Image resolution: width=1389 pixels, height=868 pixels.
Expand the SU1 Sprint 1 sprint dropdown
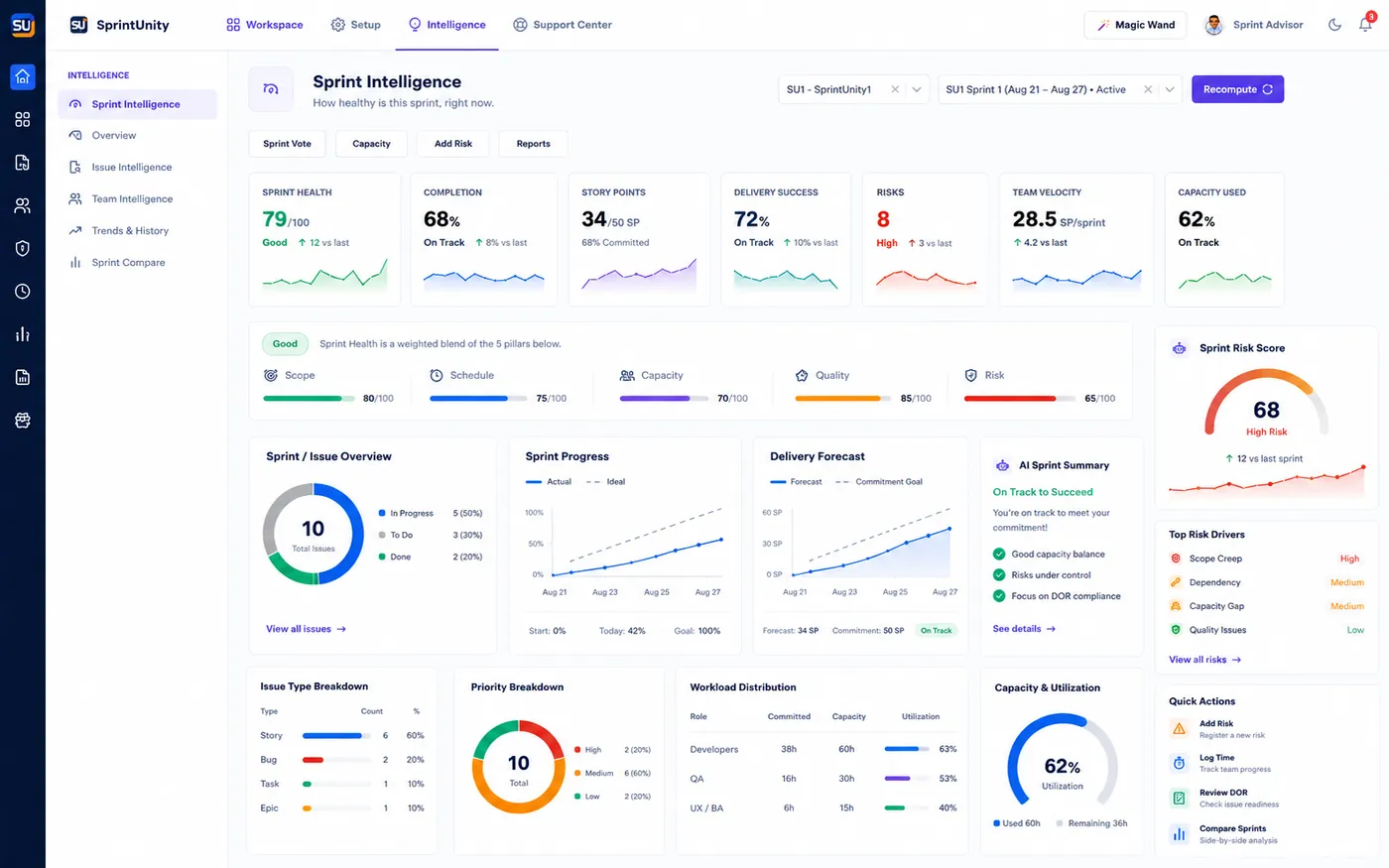tap(1170, 89)
